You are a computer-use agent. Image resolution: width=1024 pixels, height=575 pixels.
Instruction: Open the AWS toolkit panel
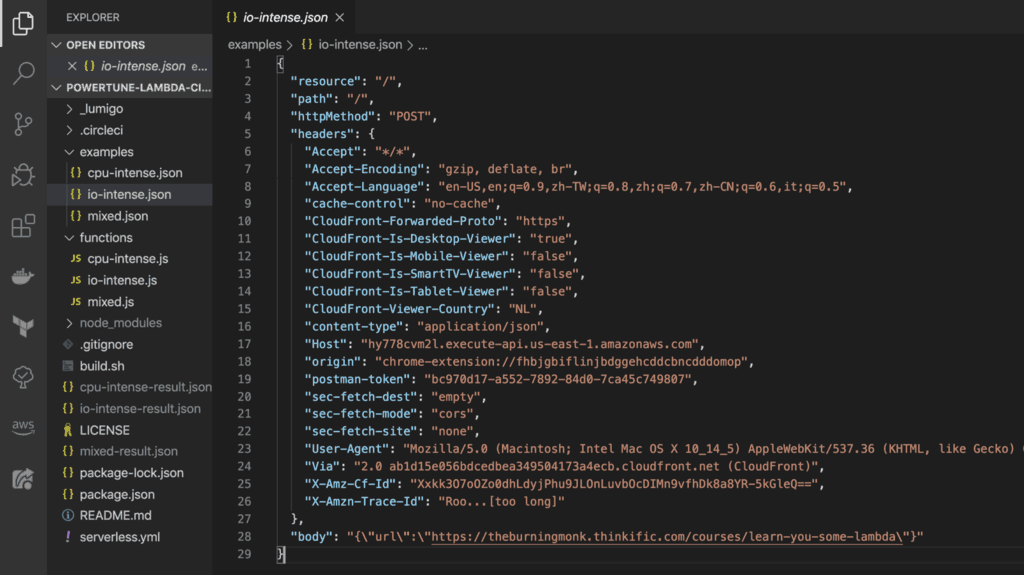click(22, 427)
